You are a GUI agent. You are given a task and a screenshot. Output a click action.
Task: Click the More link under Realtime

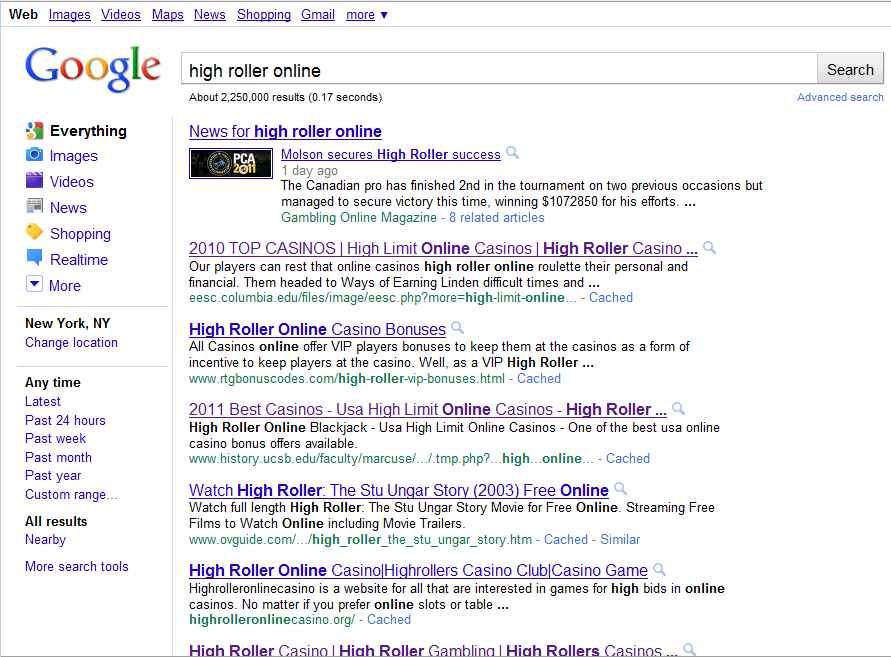[65, 286]
